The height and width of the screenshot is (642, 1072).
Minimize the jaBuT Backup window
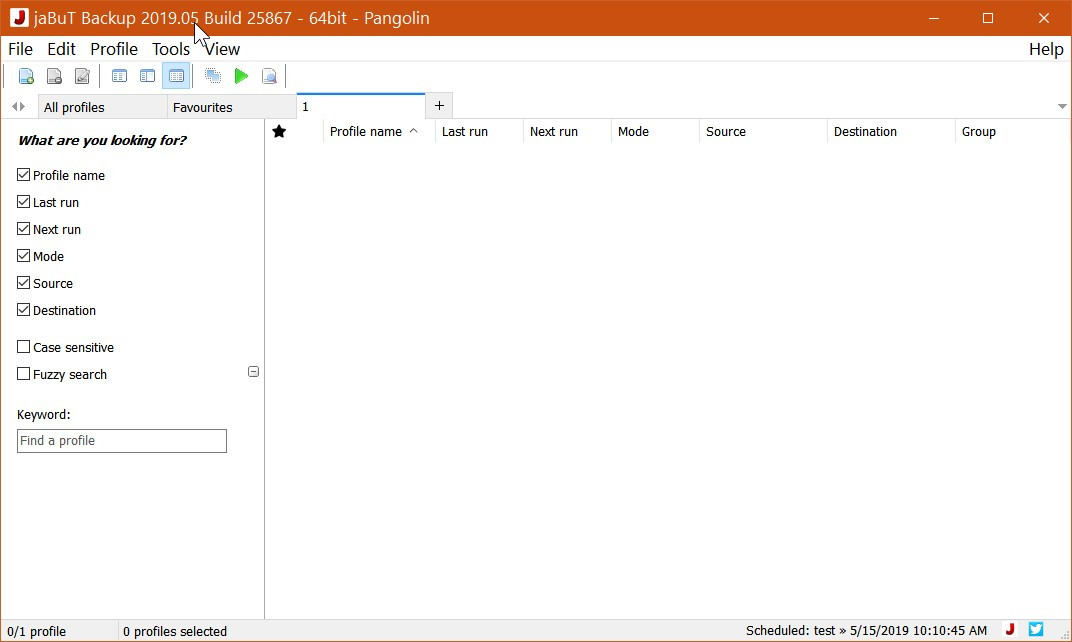934,18
